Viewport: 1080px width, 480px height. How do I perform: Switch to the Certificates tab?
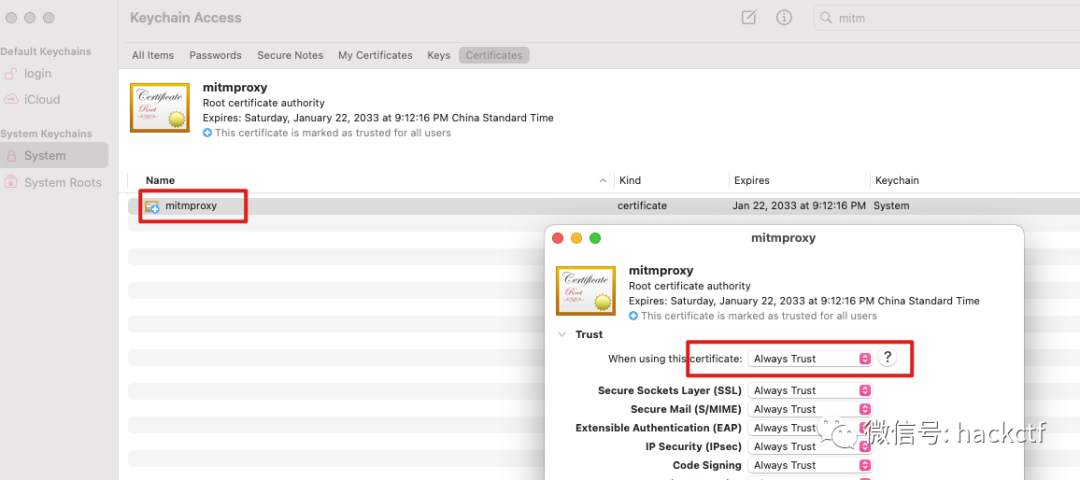[x=494, y=55]
